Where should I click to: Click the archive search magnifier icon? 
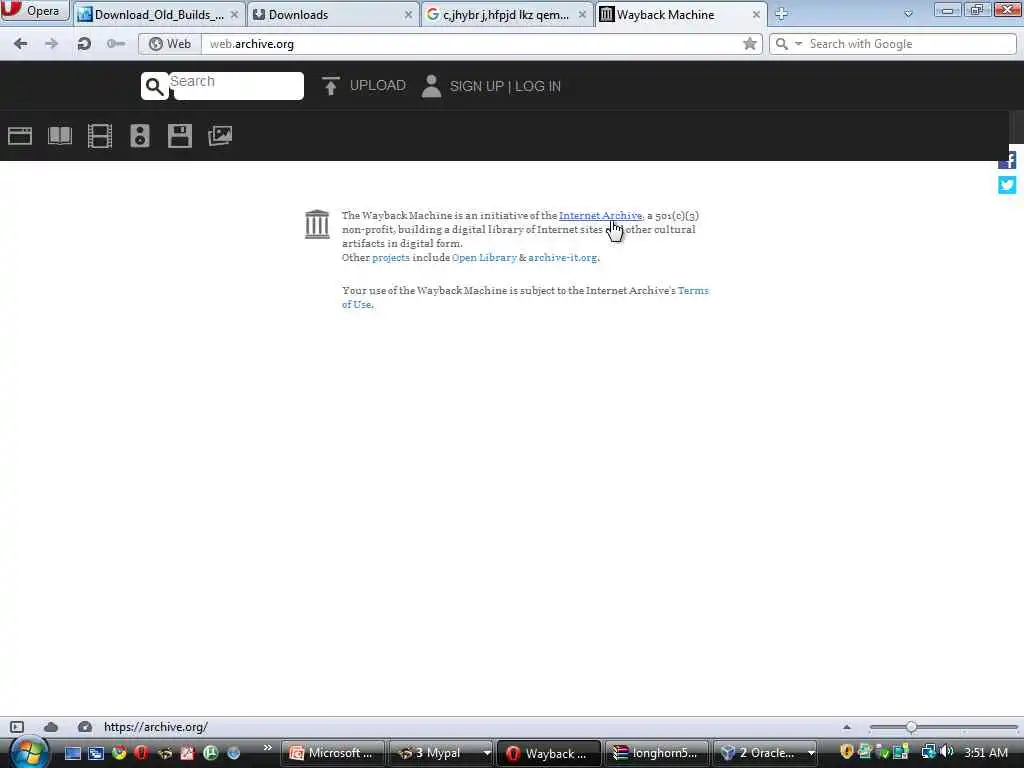[x=155, y=86]
